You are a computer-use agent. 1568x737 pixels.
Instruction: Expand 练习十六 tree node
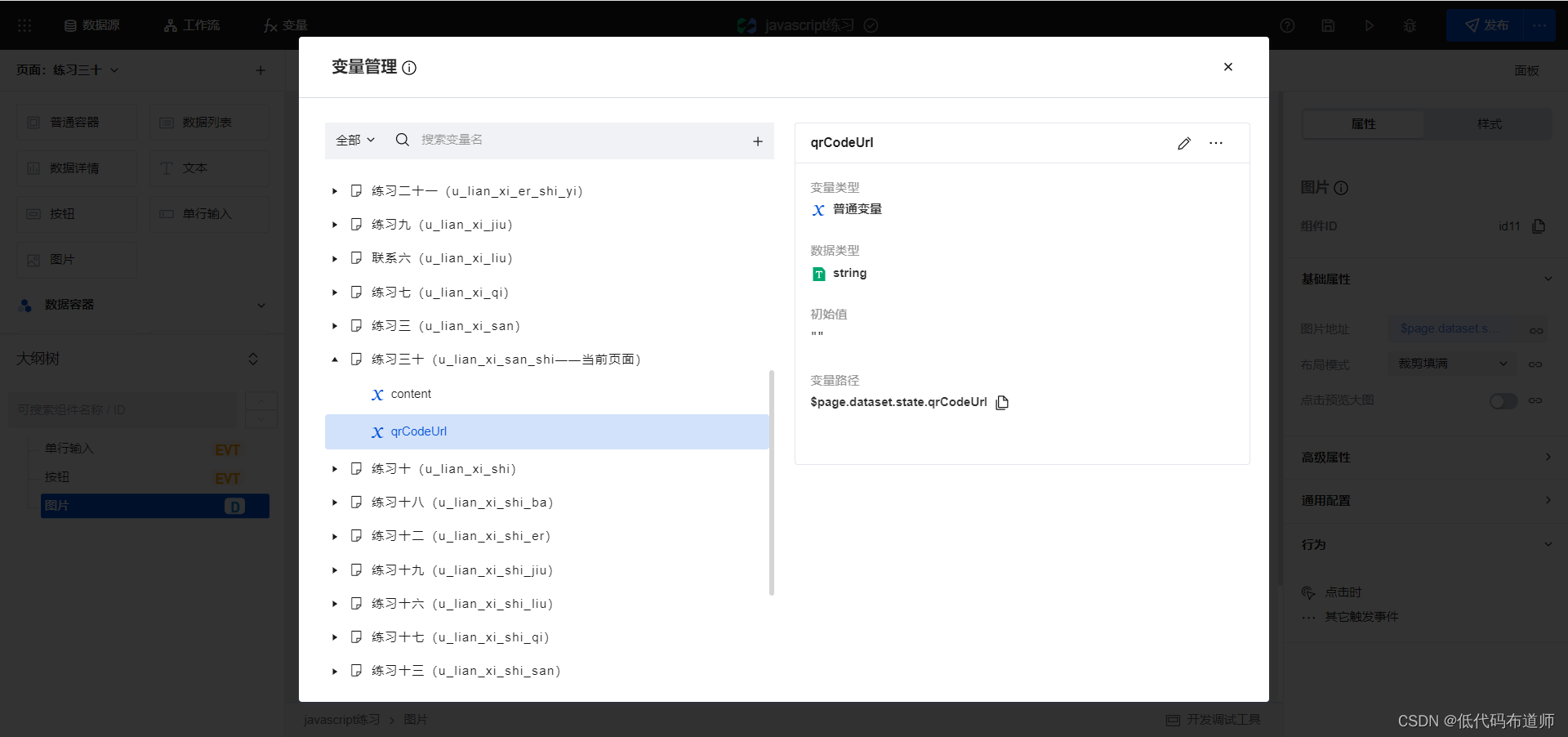pos(335,604)
